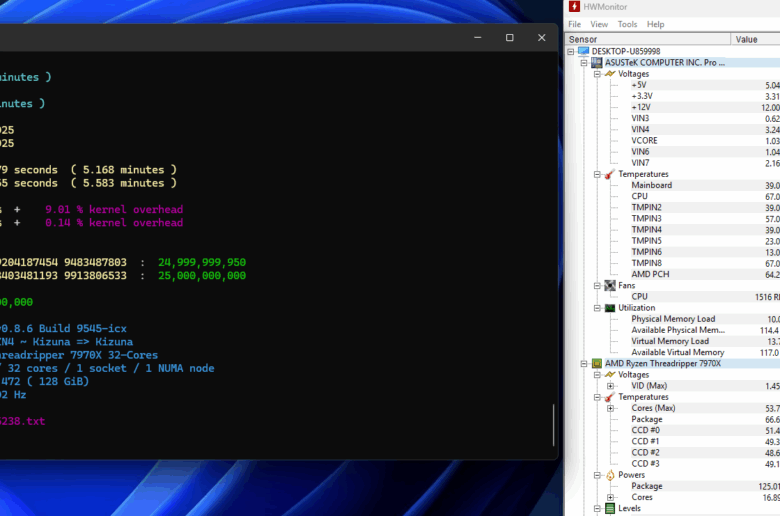Collapse the DESKTOP-U859998 root node

click(x=571, y=51)
